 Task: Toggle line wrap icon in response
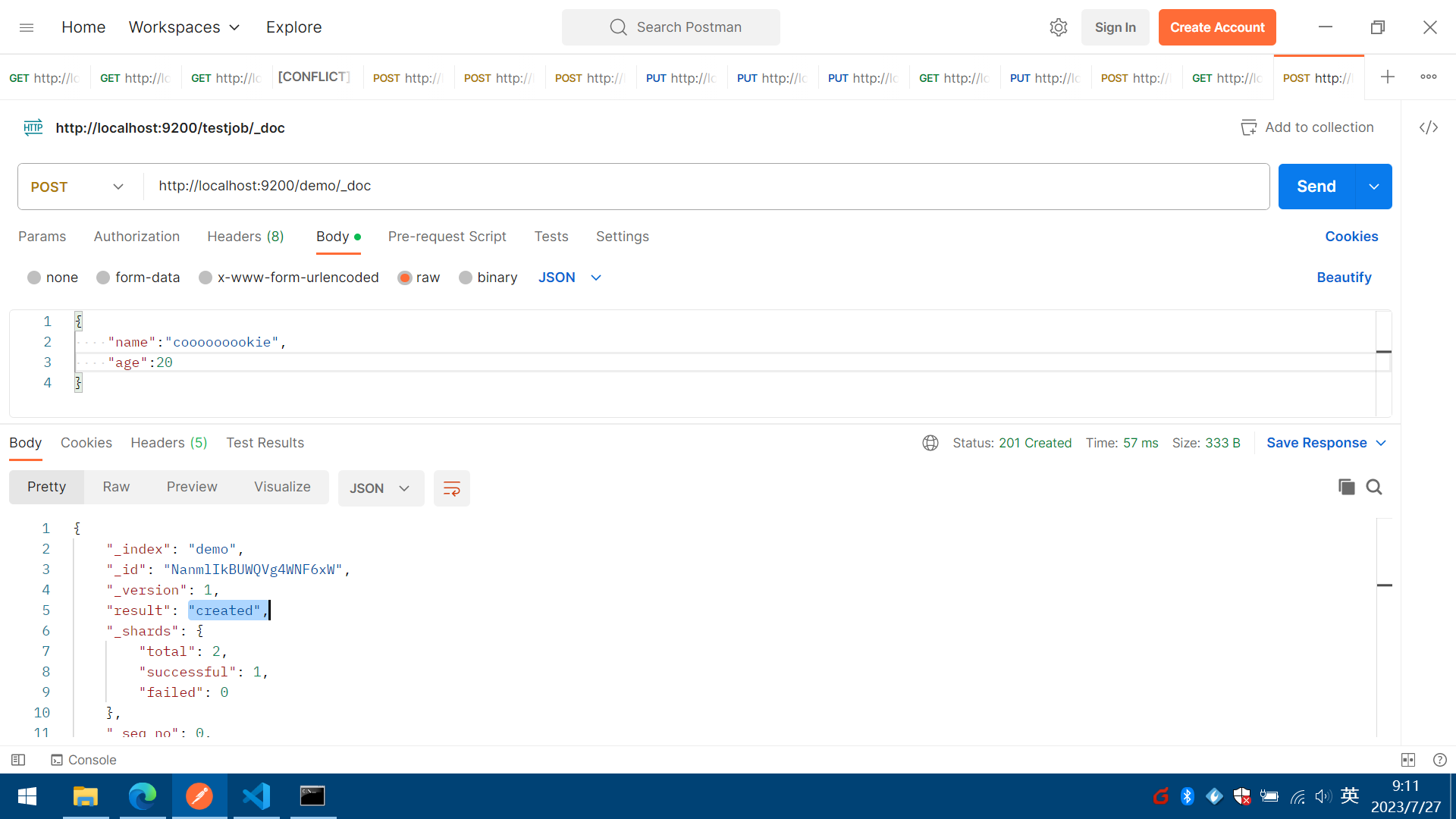(451, 488)
